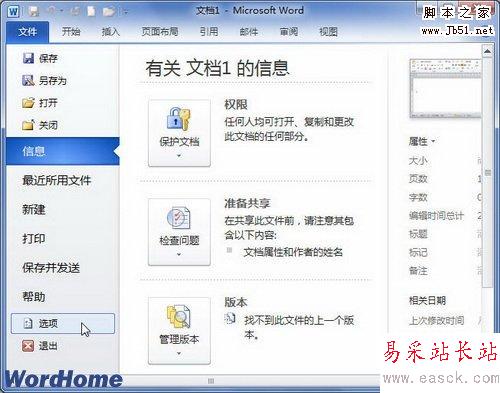
Task: Click the vertical scrollbar thumb
Action: (487, 173)
